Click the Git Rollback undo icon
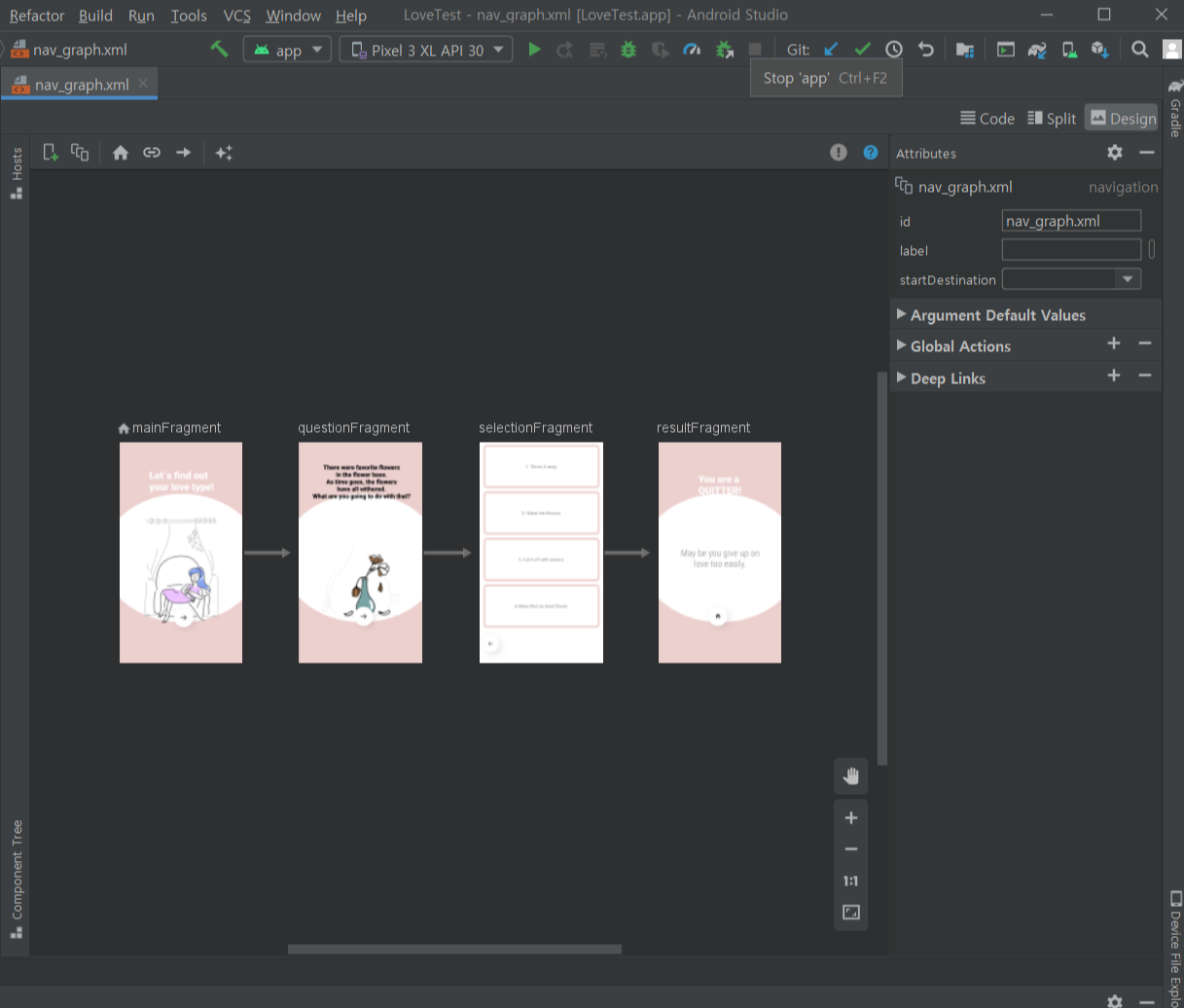 tap(926, 49)
